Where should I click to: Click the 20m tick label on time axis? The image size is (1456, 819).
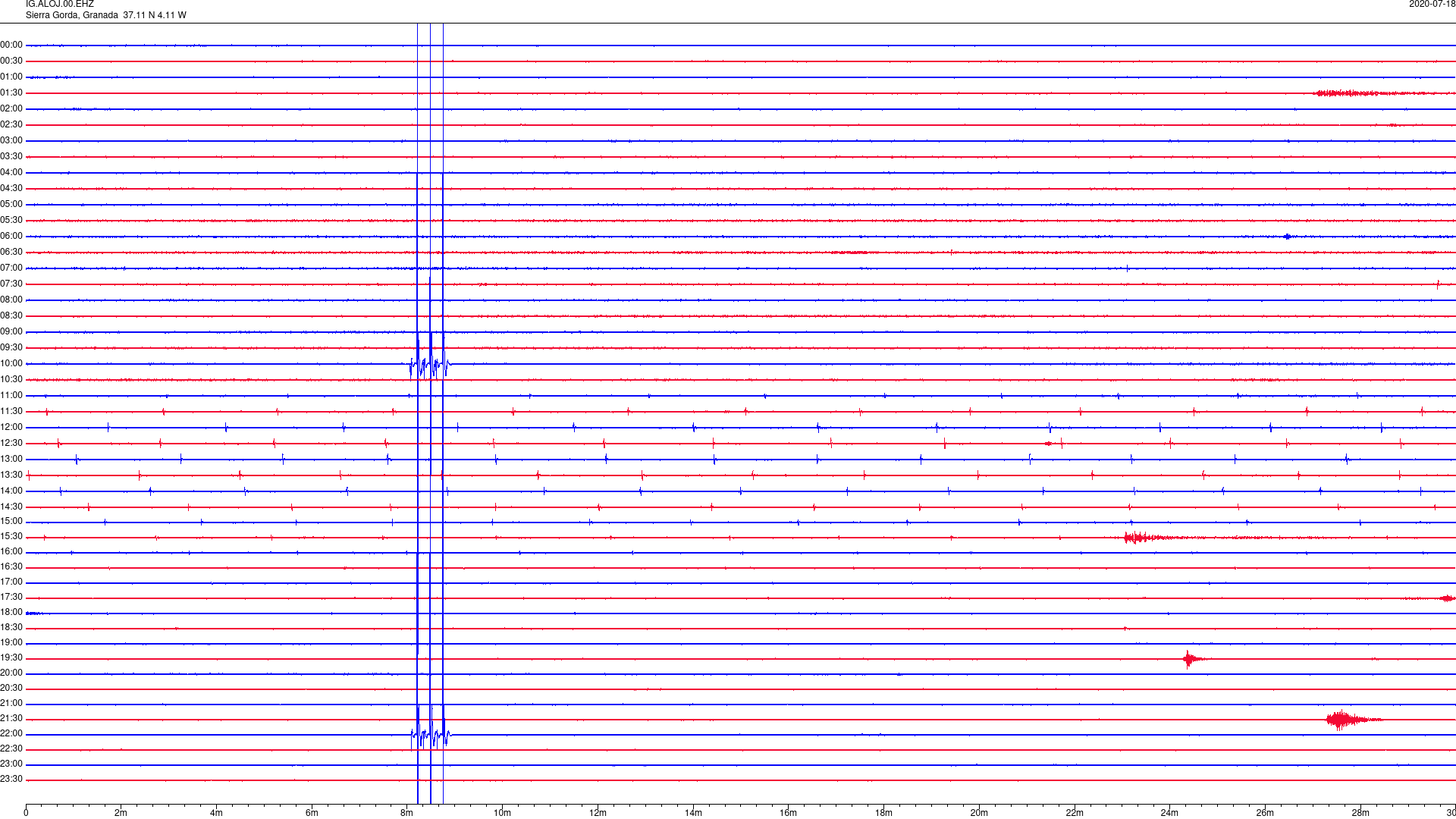(979, 814)
